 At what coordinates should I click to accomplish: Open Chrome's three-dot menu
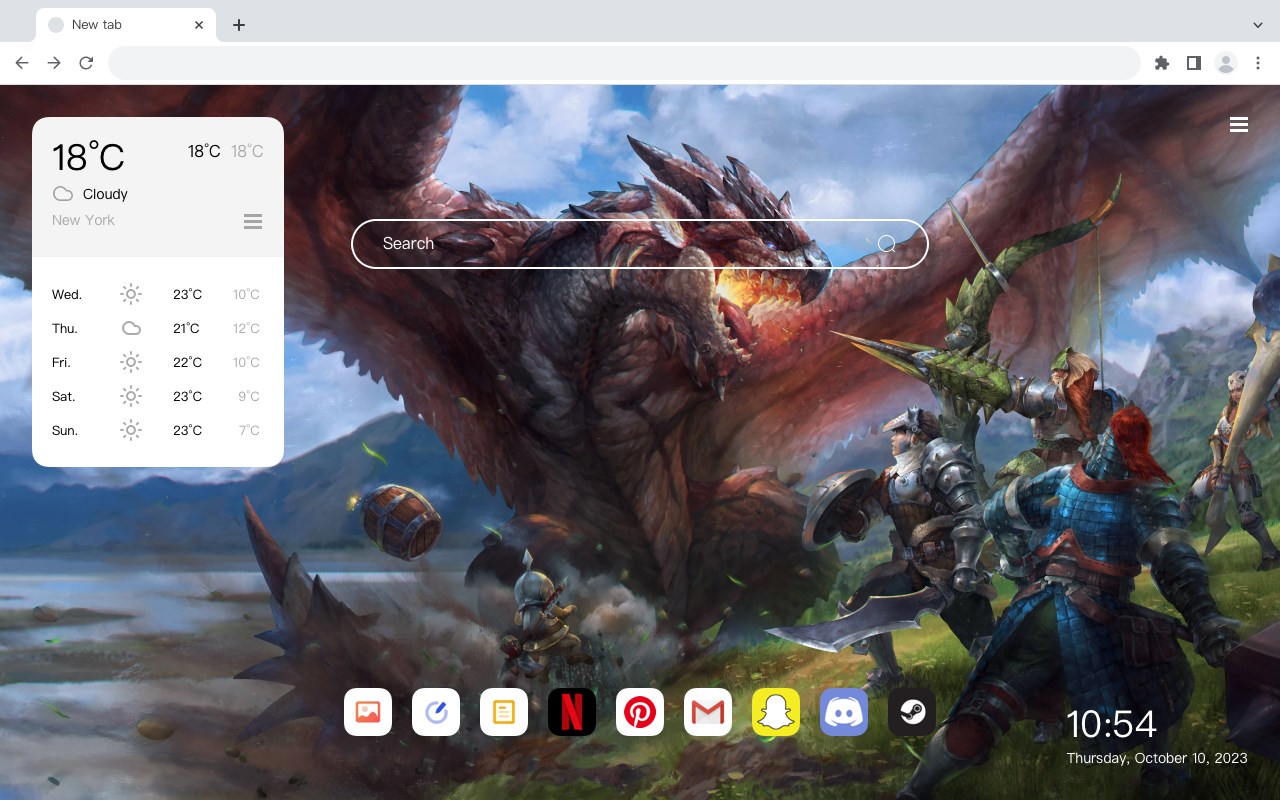tap(1258, 63)
